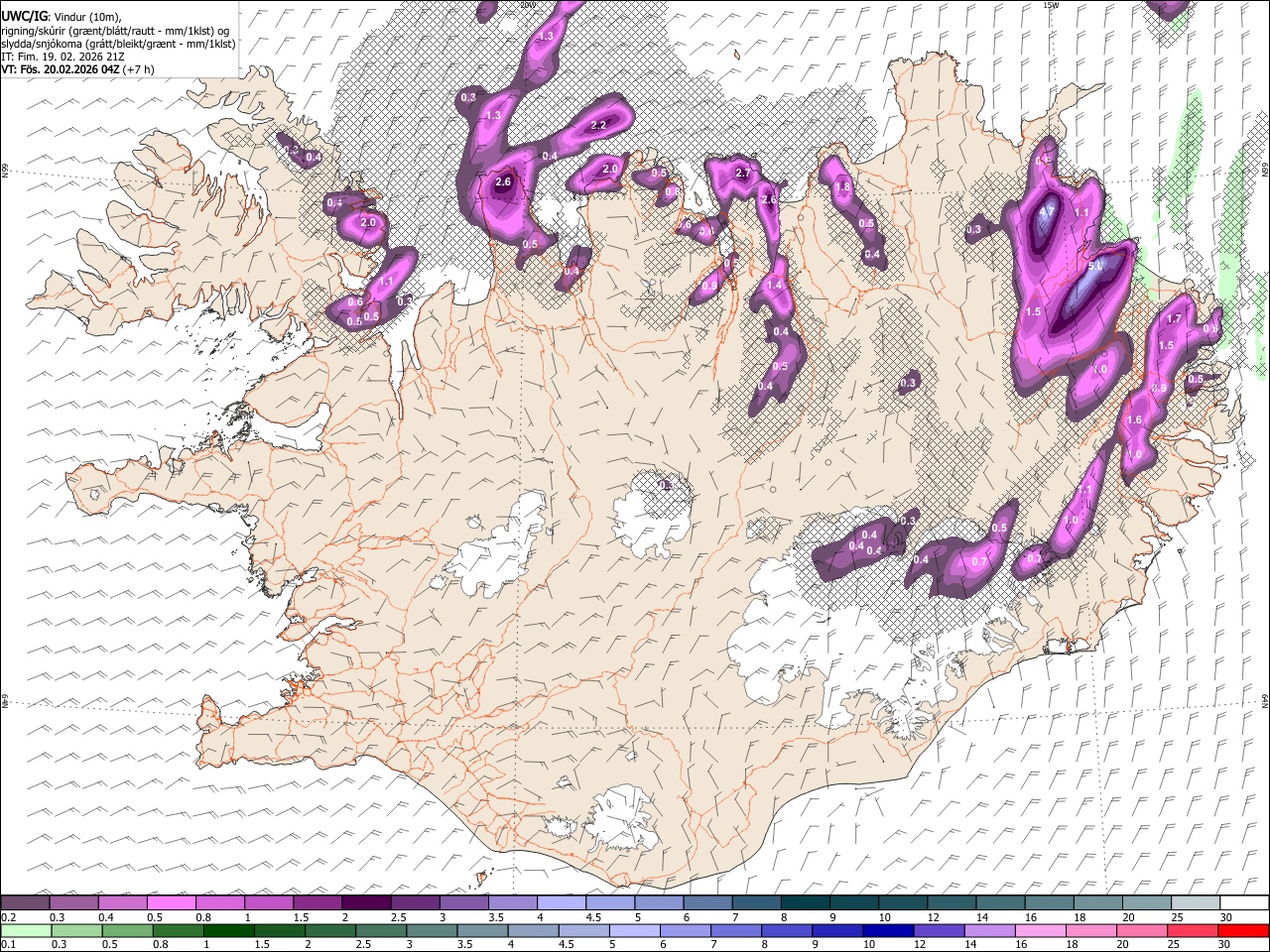The image size is (1270, 952).
Task: Pick the dark teal 8–9 snow legend swatch
Action: coord(804,903)
